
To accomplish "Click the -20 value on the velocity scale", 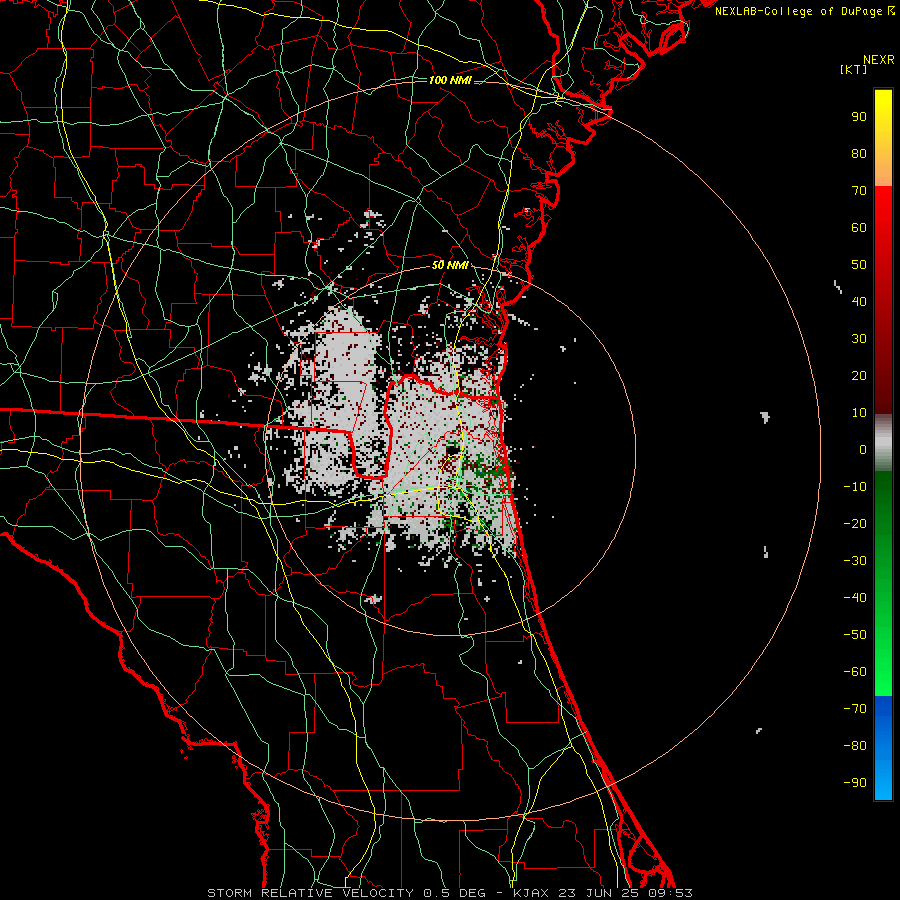I will 855,524.
